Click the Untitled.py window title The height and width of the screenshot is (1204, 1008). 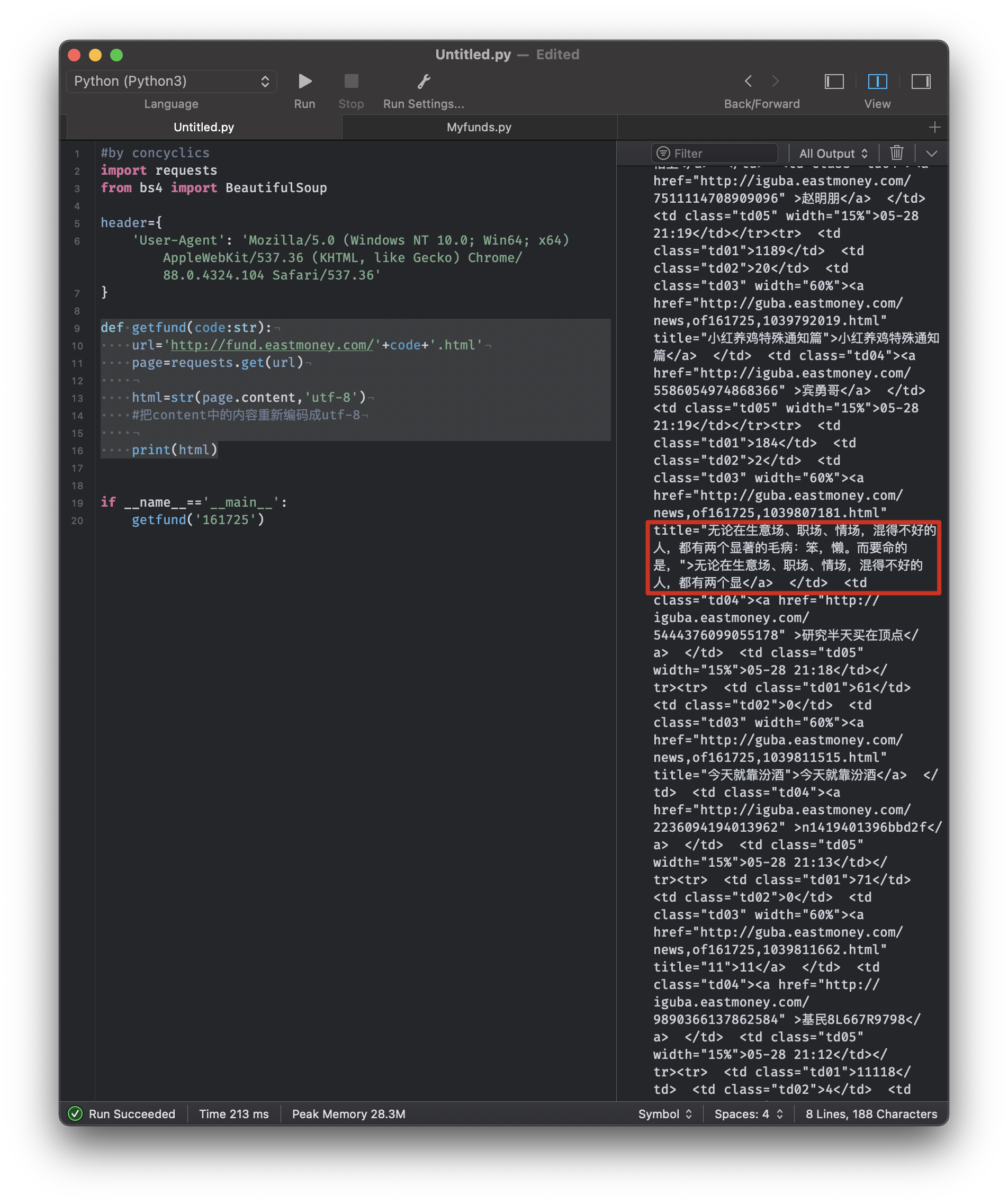pos(473,55)
